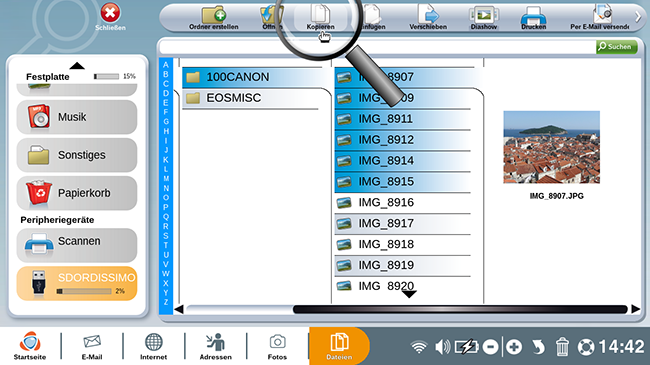Click Per E-Mail versenden icon
Viewport: 650px width, 365px height.
[599, 18]
